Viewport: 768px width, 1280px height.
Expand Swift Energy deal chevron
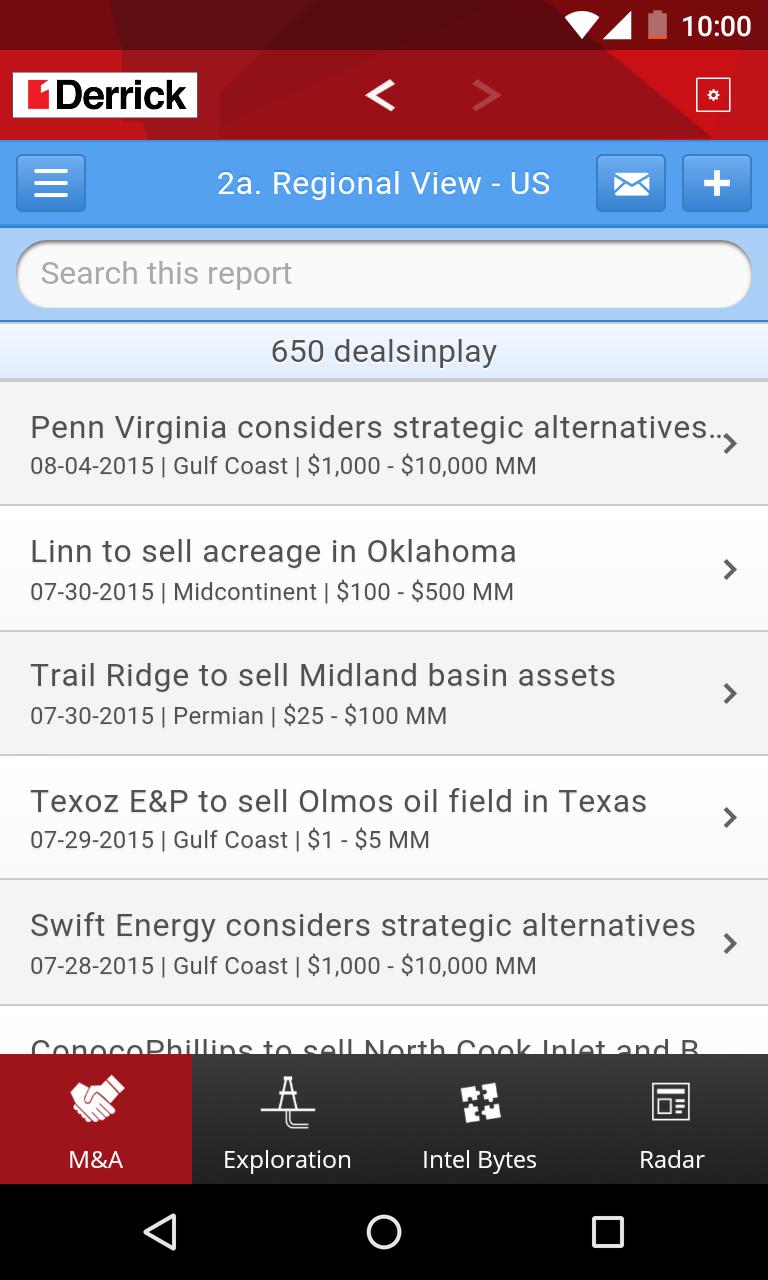coord(730,943)
